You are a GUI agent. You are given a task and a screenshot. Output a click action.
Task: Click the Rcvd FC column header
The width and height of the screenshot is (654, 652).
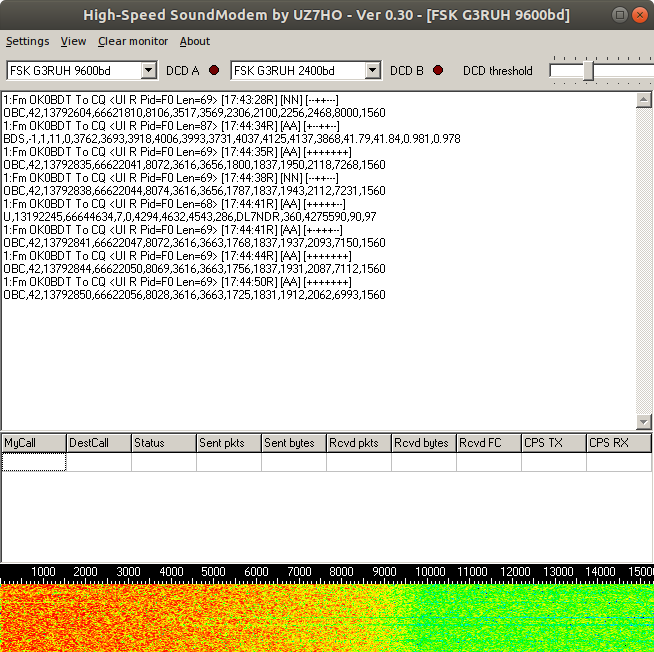(x=489, y=443)
